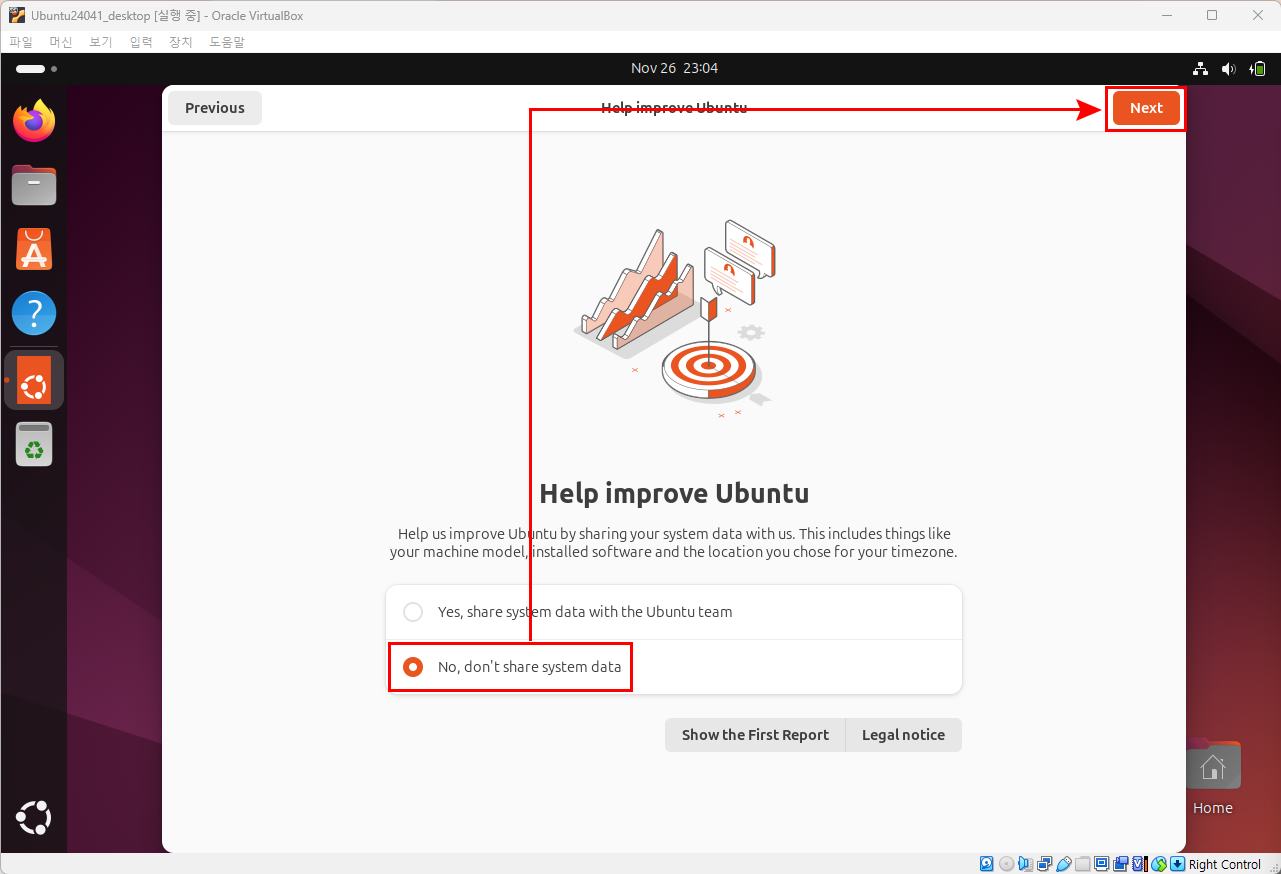This screenshot has width=1281, height=874.
Task: Show applications via Ubuntu logo button
Action: click(34, 817)
